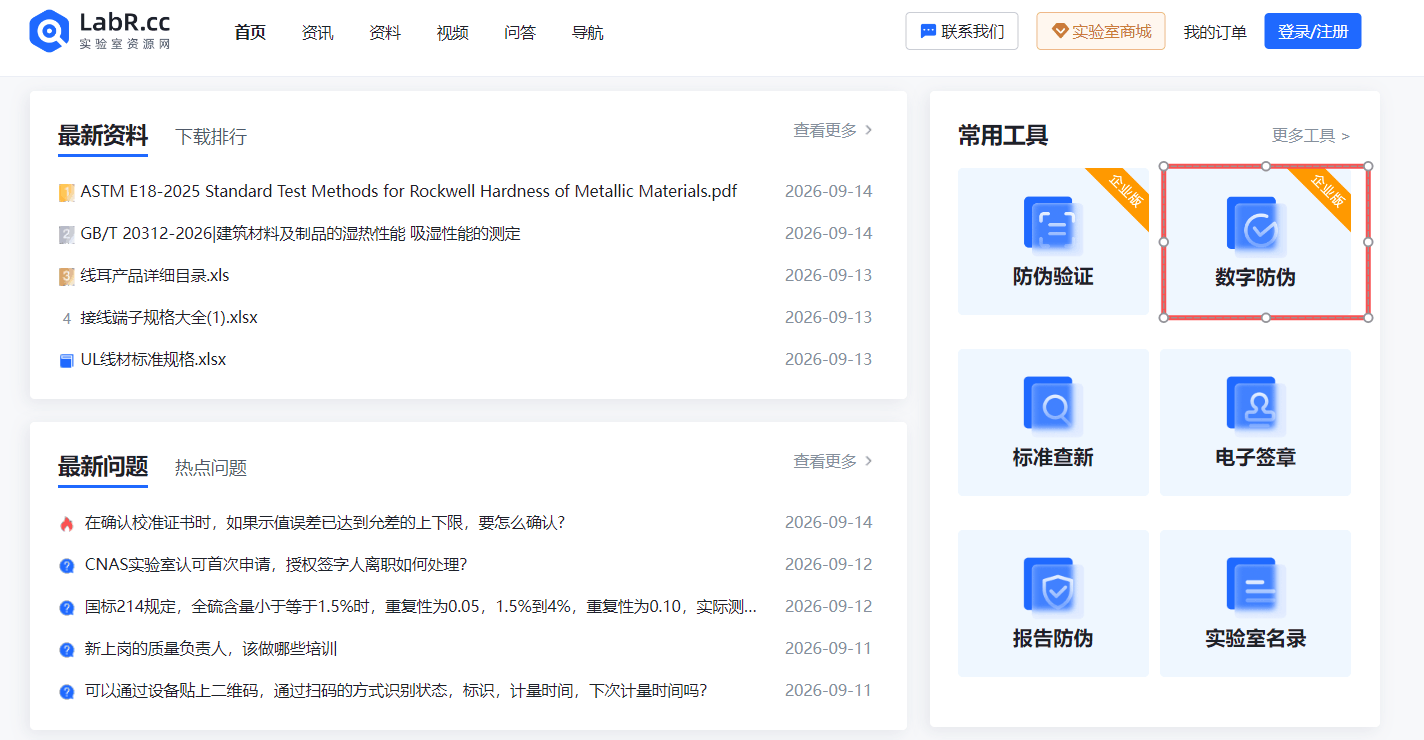Open GB/T 20312-2026 建筑材料 document
Viewport: 1424px width, 740px height.
301,233
